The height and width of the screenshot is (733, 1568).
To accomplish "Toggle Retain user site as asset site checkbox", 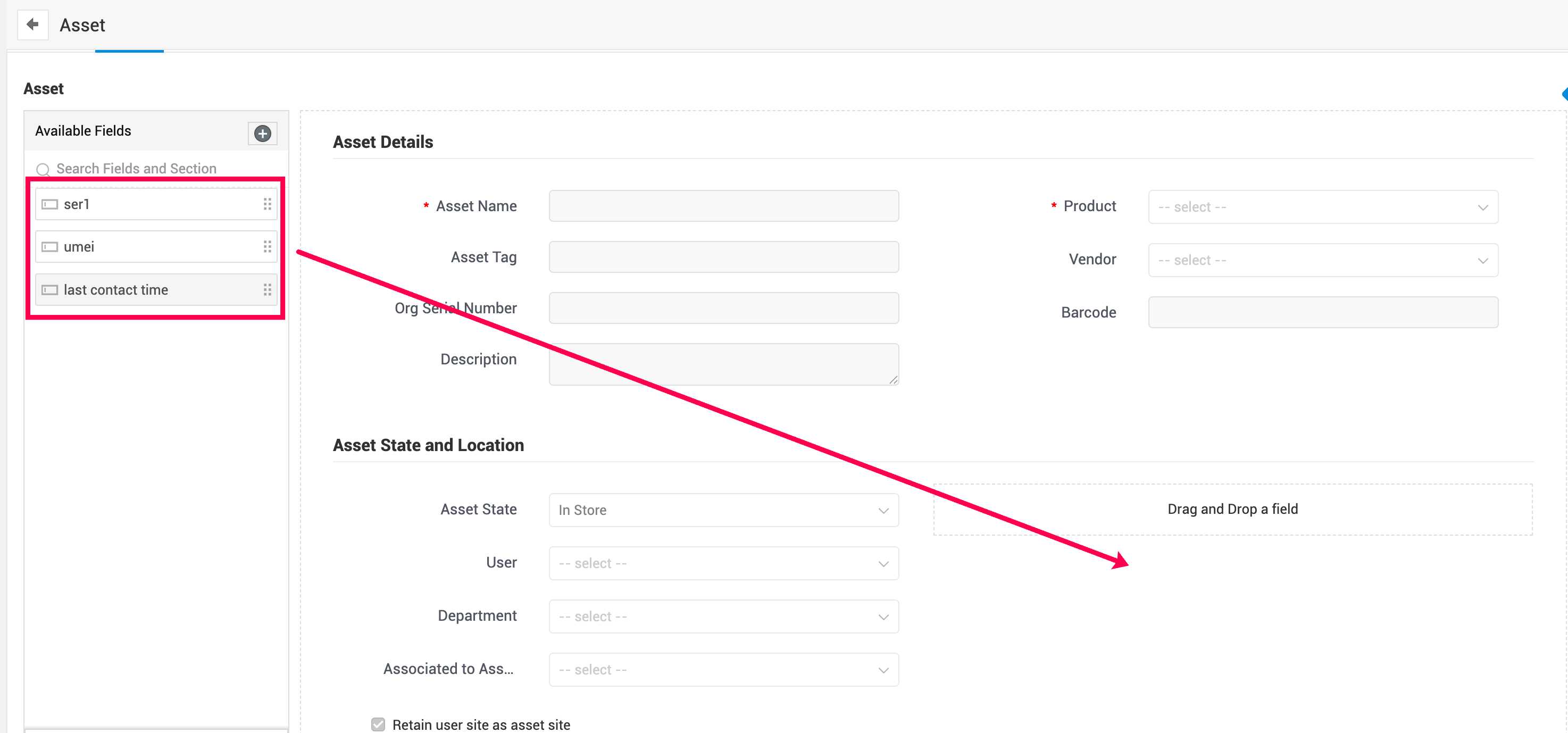I will tap(378, 724).
